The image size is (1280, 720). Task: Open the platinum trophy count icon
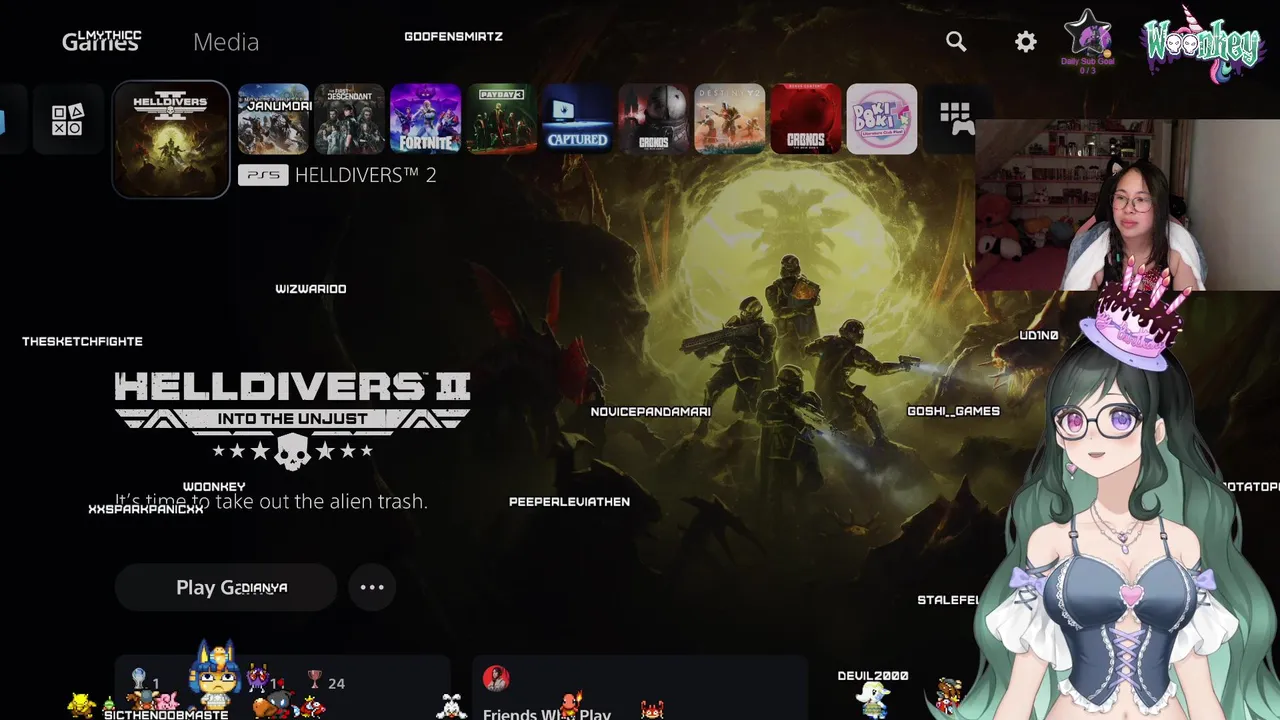pyautogui.click(x=140, y=681)
